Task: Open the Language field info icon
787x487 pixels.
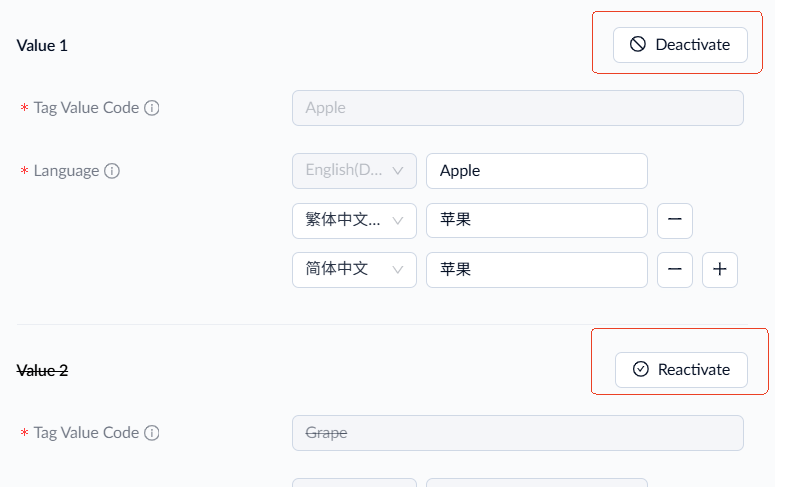Action: click(112, 171)
